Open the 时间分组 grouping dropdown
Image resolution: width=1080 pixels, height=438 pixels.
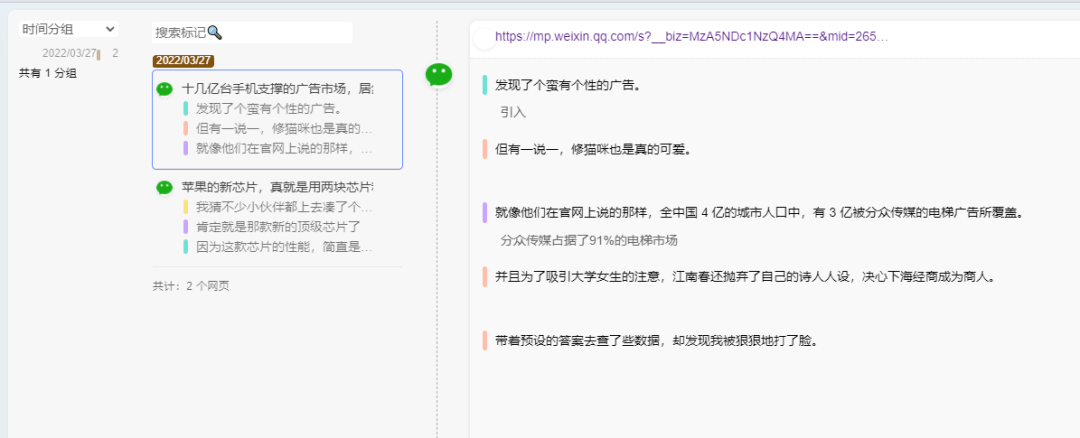(x=68, y=29)
